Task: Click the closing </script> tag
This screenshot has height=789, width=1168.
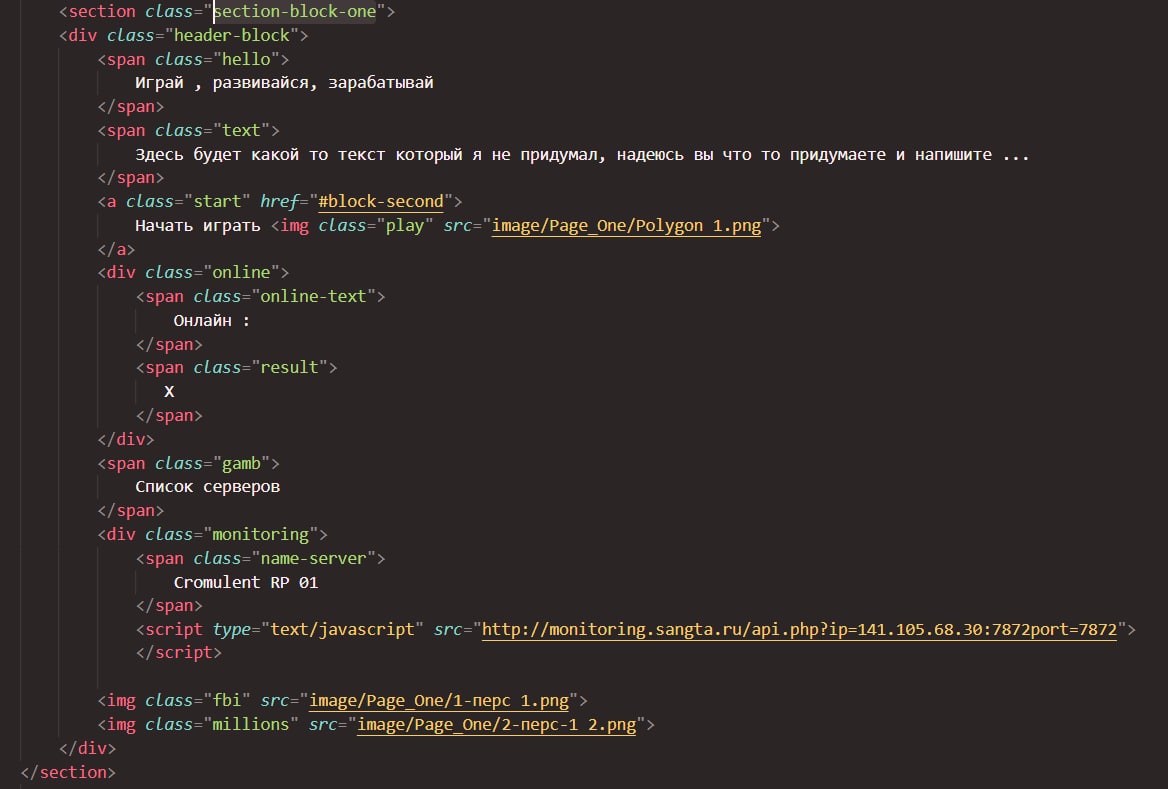Action: click(179, 653)
